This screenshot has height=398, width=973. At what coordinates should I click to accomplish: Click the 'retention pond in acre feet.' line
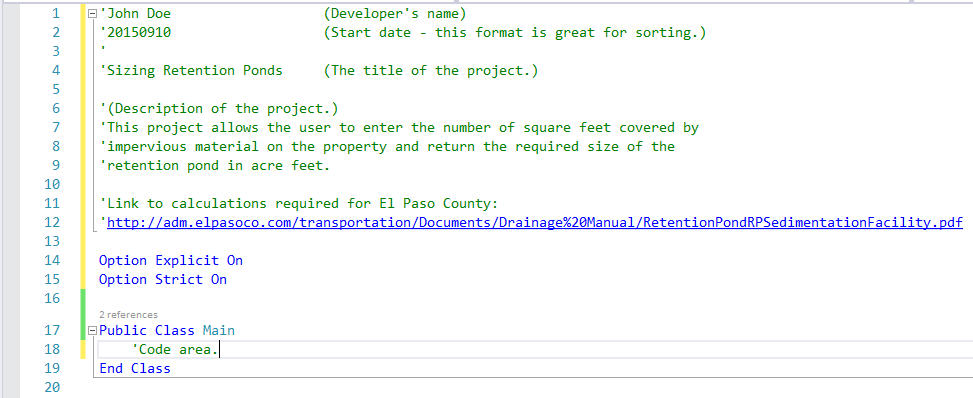click(x=215, y=165)
